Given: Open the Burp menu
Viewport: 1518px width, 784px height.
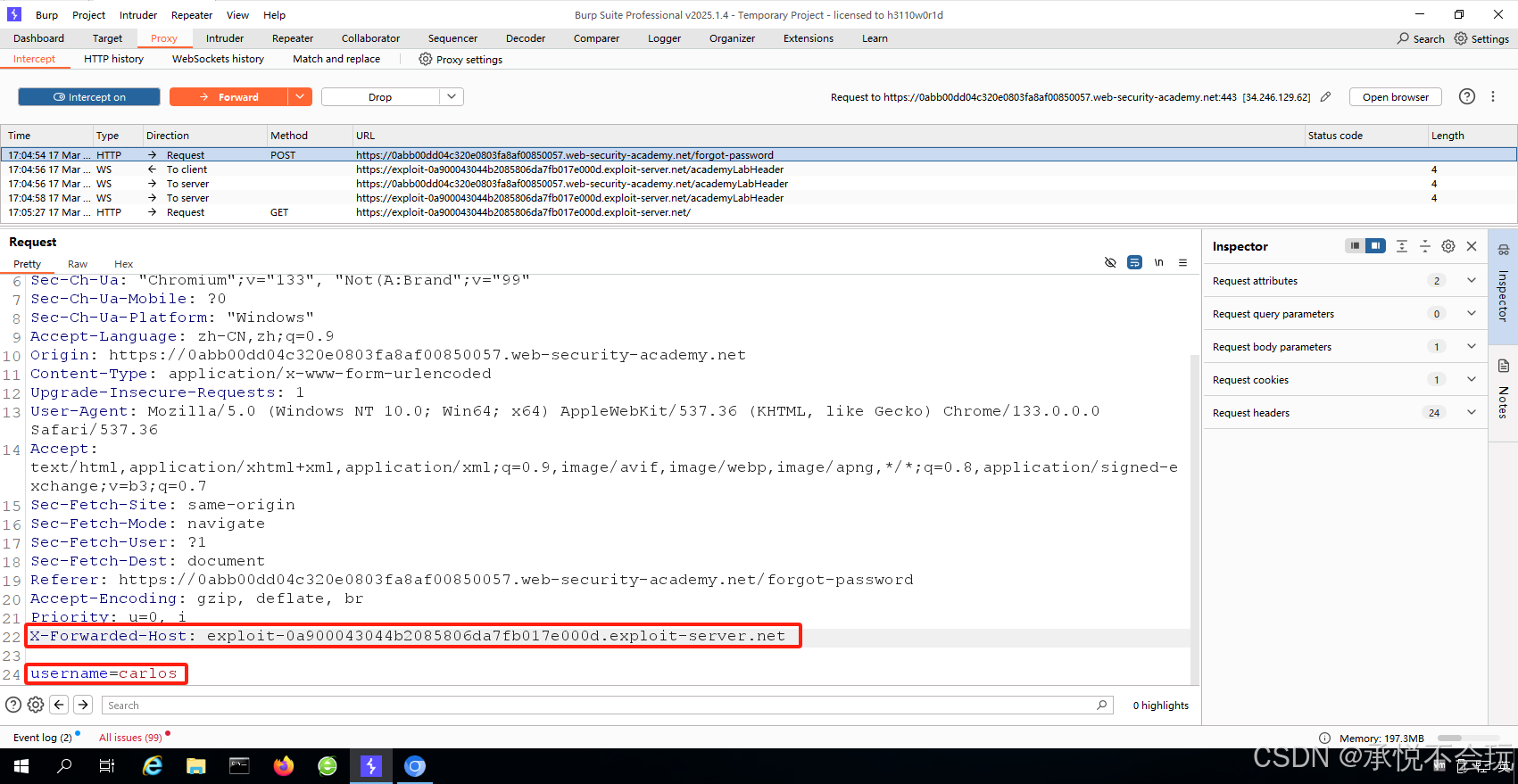Looking at the screenshot, I should tap(46, 15).
